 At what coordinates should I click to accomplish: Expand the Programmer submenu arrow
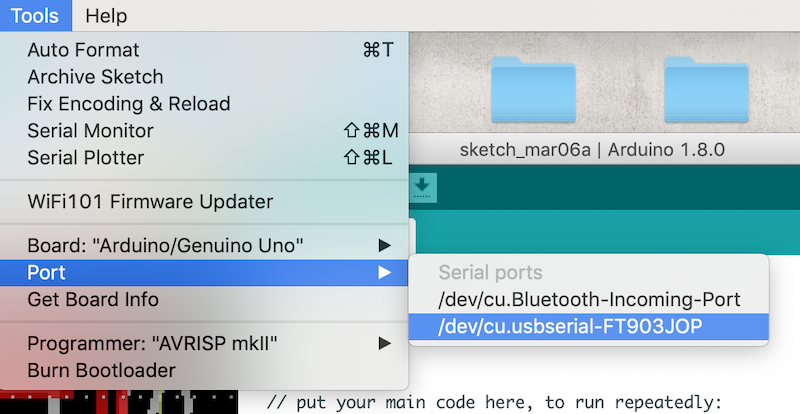tap(385, 343)
